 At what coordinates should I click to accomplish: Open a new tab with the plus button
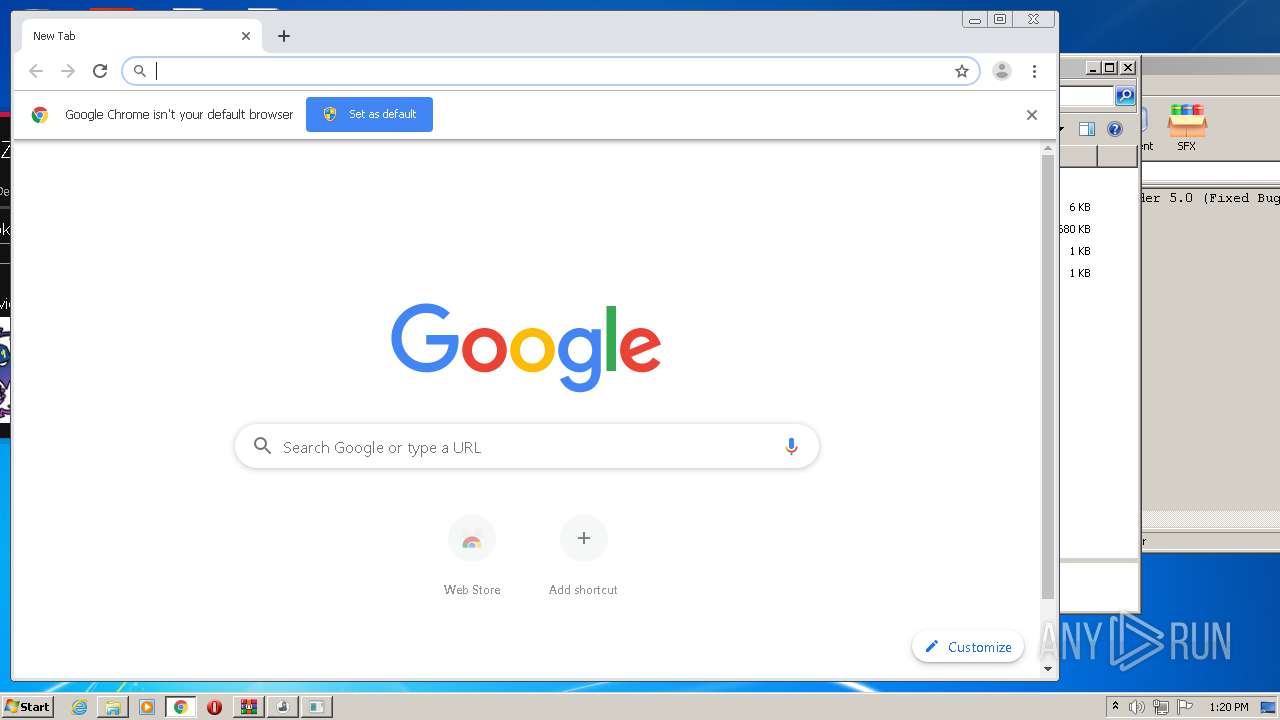click(x=284, y=36)
